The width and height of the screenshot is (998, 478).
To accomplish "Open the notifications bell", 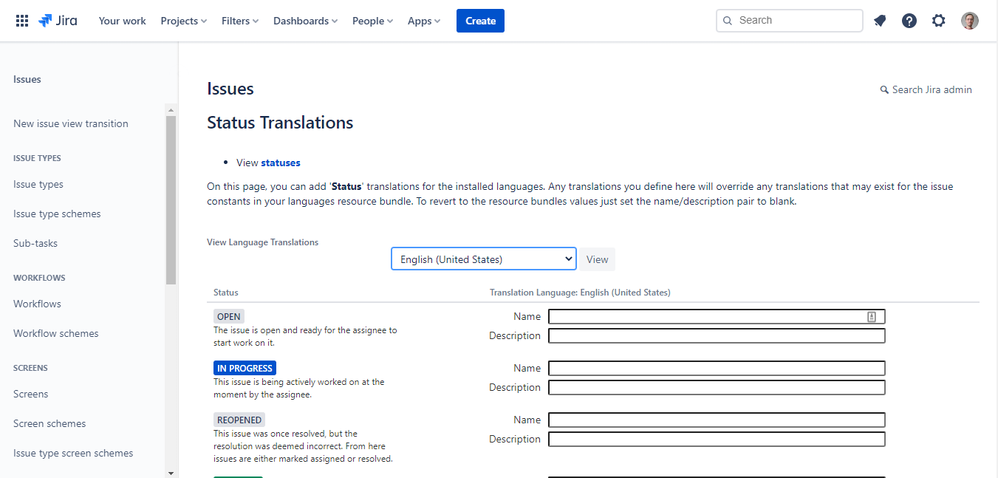I will point(880,21).
